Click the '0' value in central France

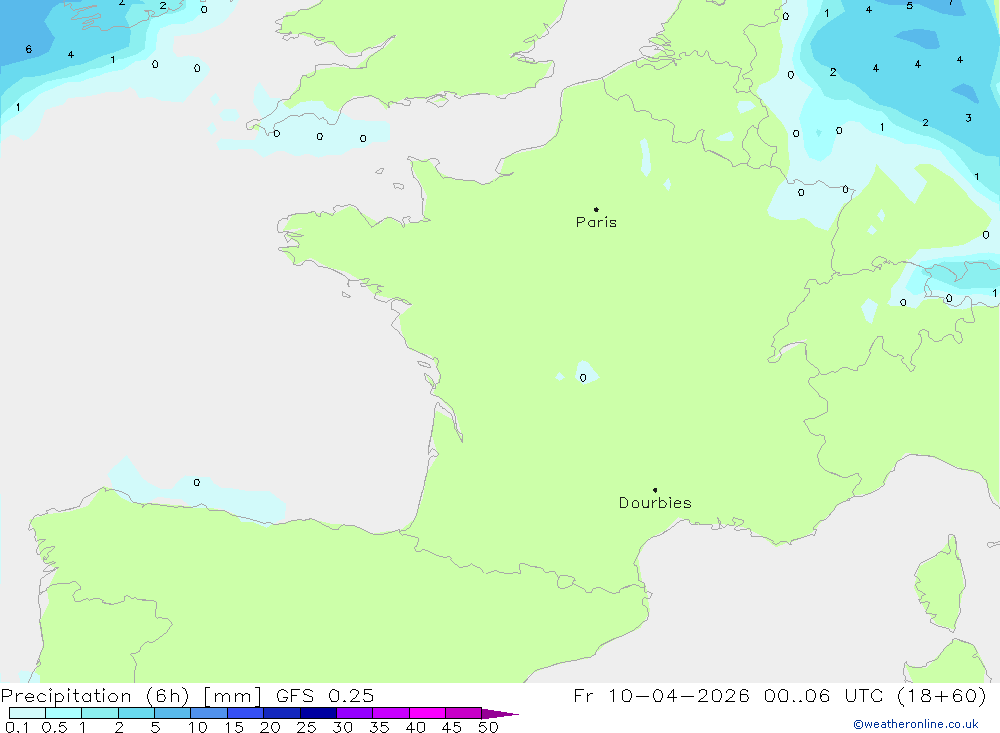(583, 378)
